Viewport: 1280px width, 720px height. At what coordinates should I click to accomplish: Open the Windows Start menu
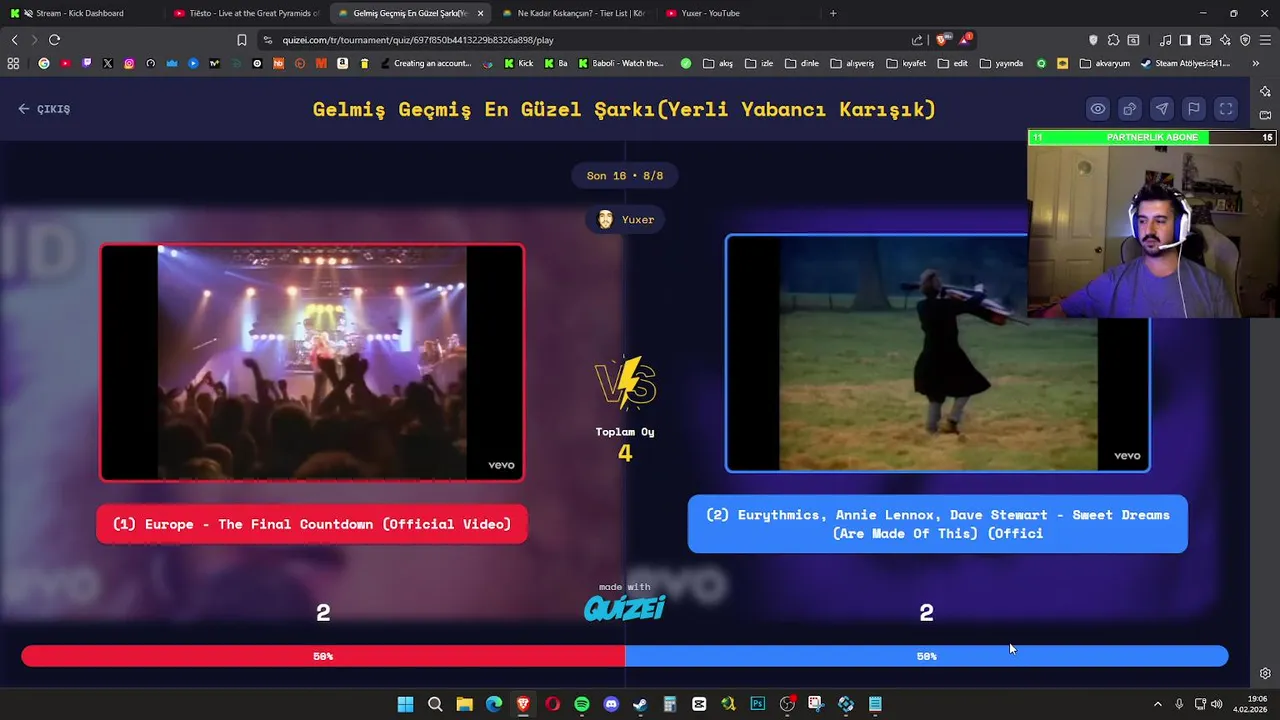coord(405,704)
